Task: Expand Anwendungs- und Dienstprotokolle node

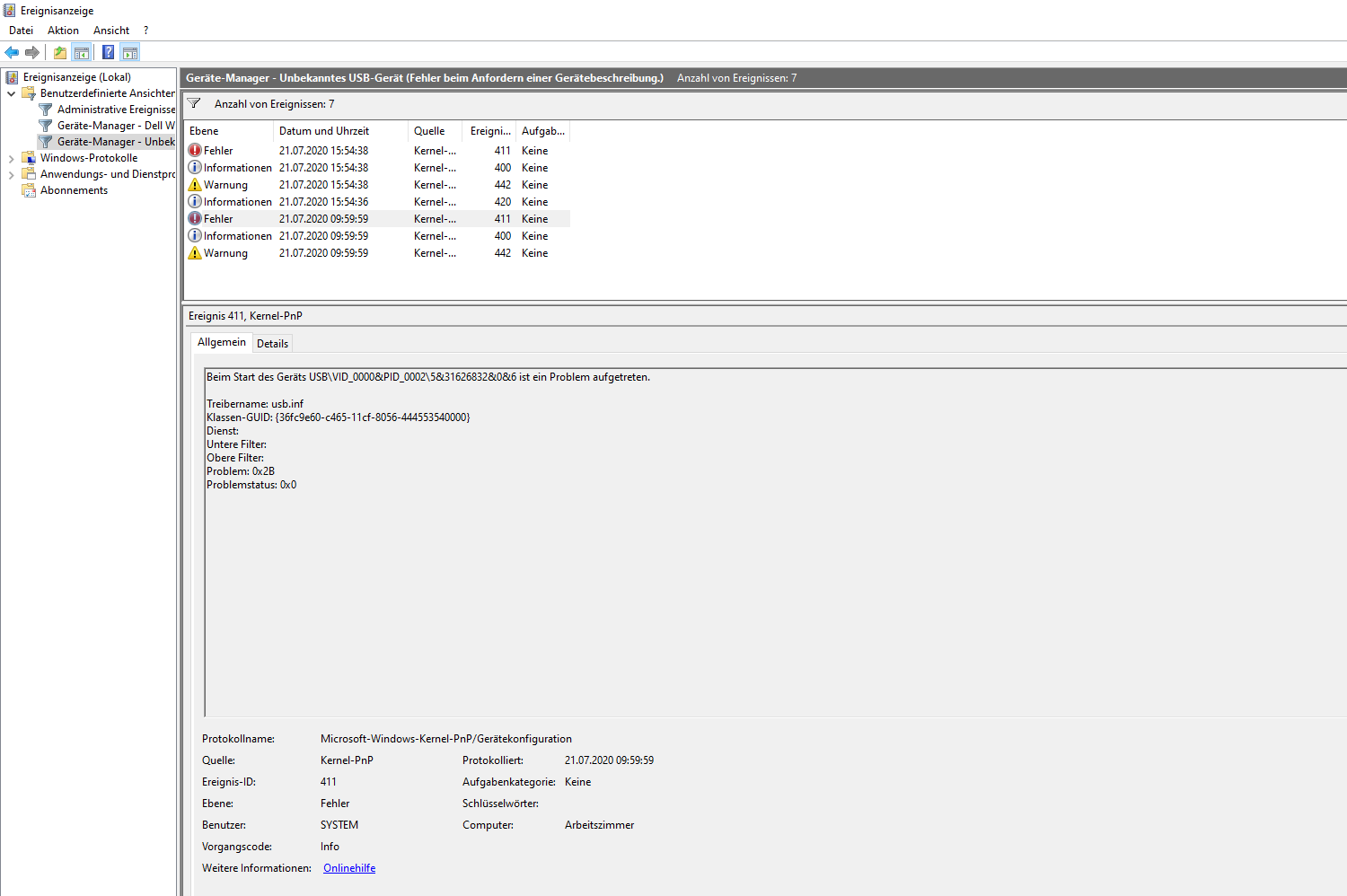Action: point(11,174)
